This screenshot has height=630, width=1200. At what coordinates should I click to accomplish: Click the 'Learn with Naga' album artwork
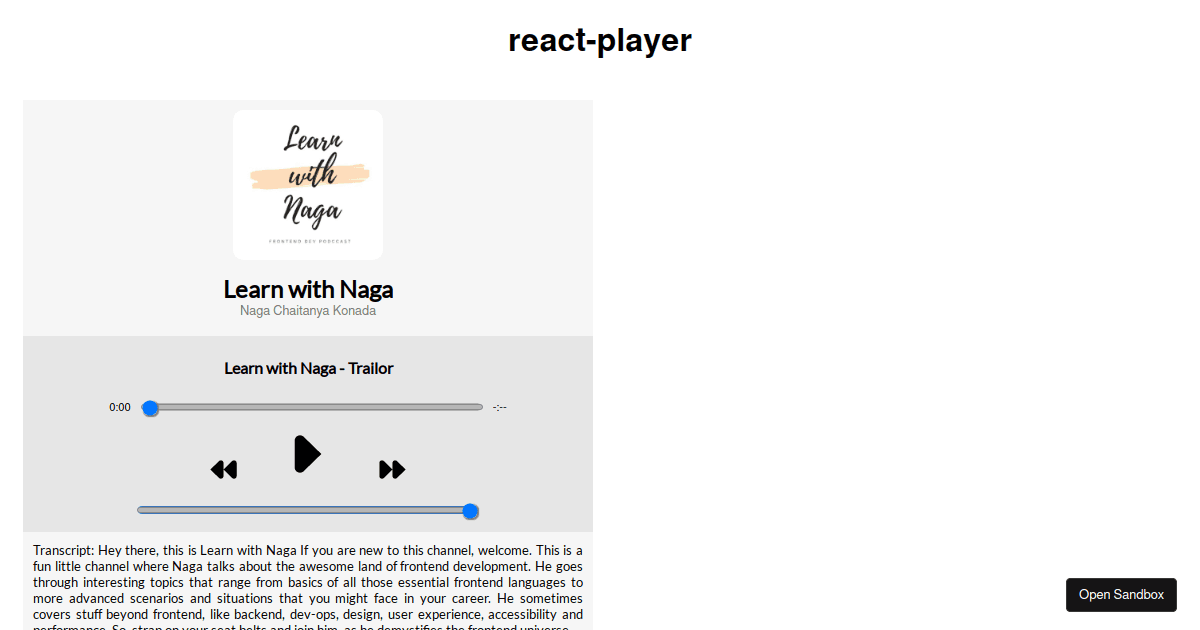(x=307, y=184)
